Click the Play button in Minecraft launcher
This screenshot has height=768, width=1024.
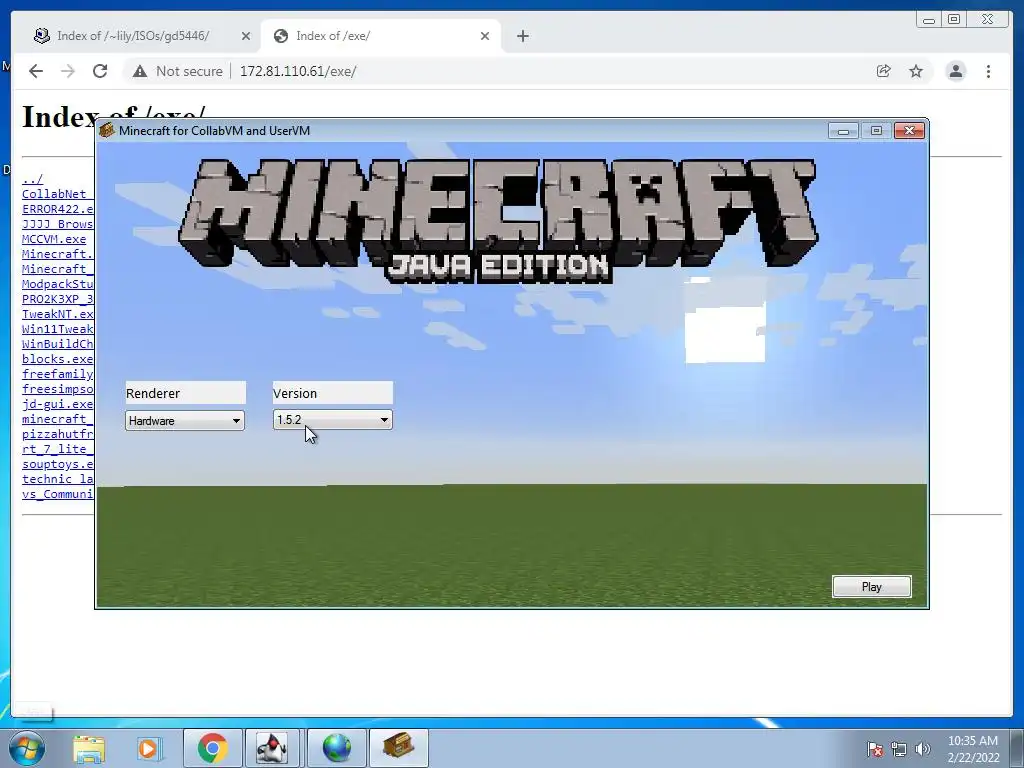pyautogui.click(x=871, y=586)
